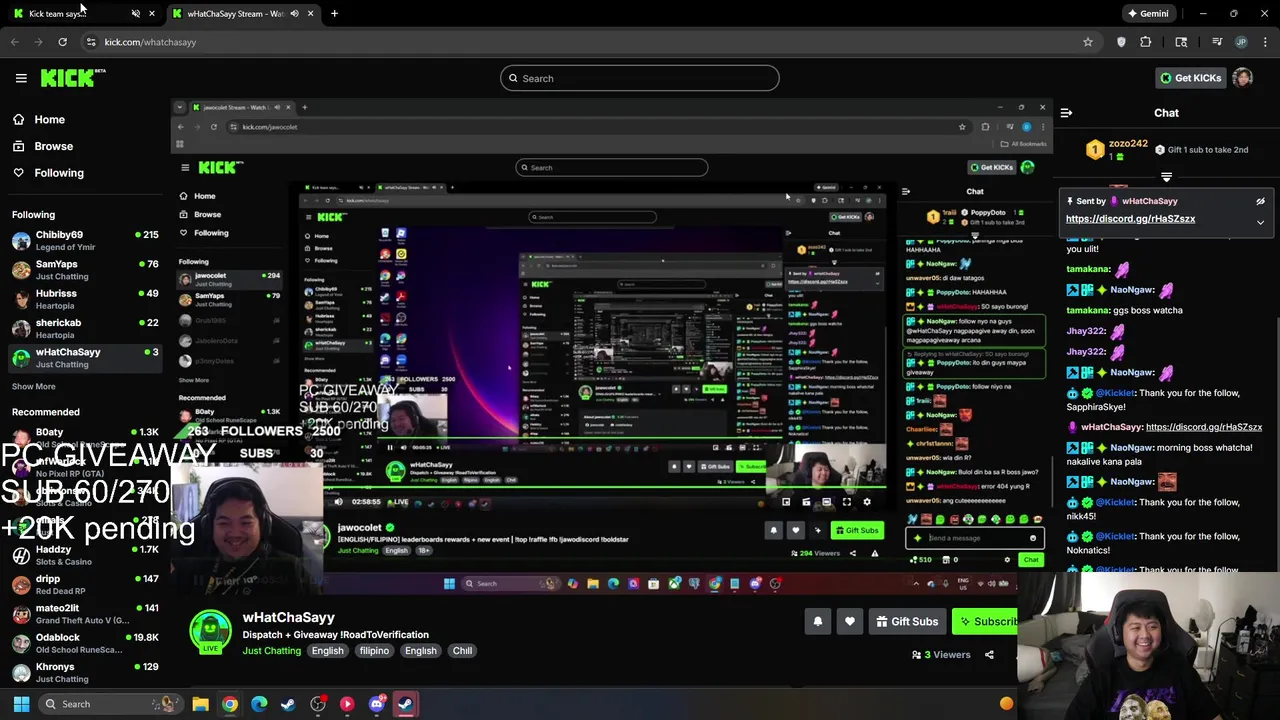Open the Brave shield icon in toolbar
Image resolution: width=1280 pixels, height=720 pixels.
1121,42
